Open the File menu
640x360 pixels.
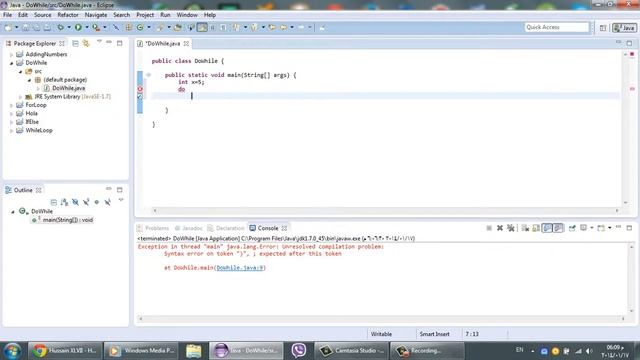coord(7,15)
